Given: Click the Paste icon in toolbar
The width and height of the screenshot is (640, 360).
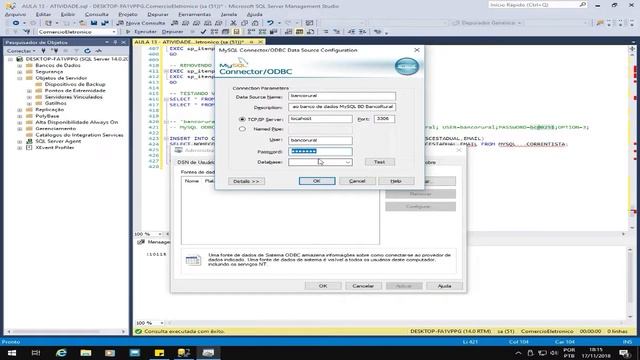Looking at the screenshot, I should pyautogui.click(x=255, y=23).
